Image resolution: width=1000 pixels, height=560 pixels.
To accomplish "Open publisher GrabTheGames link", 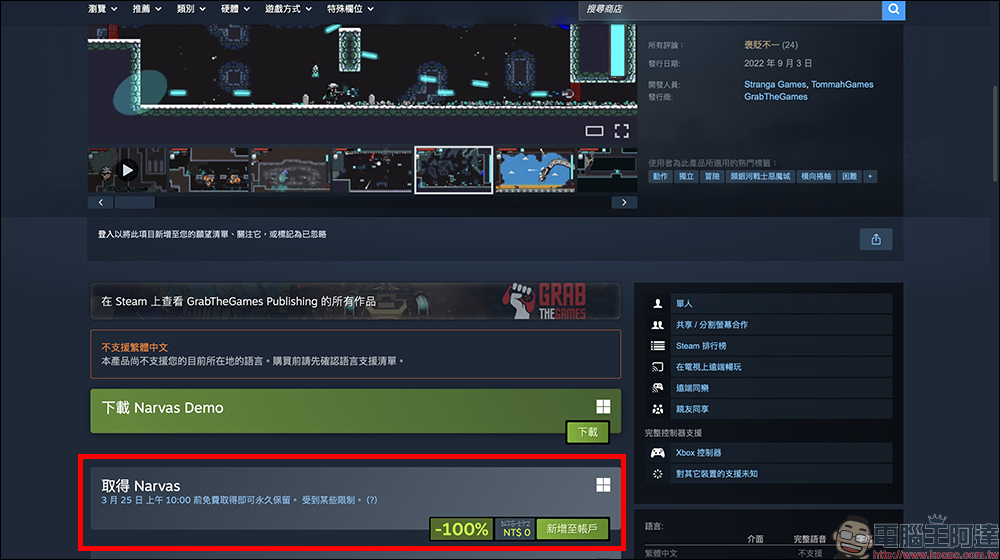I will pyautogui.click(x=776, y=96).
